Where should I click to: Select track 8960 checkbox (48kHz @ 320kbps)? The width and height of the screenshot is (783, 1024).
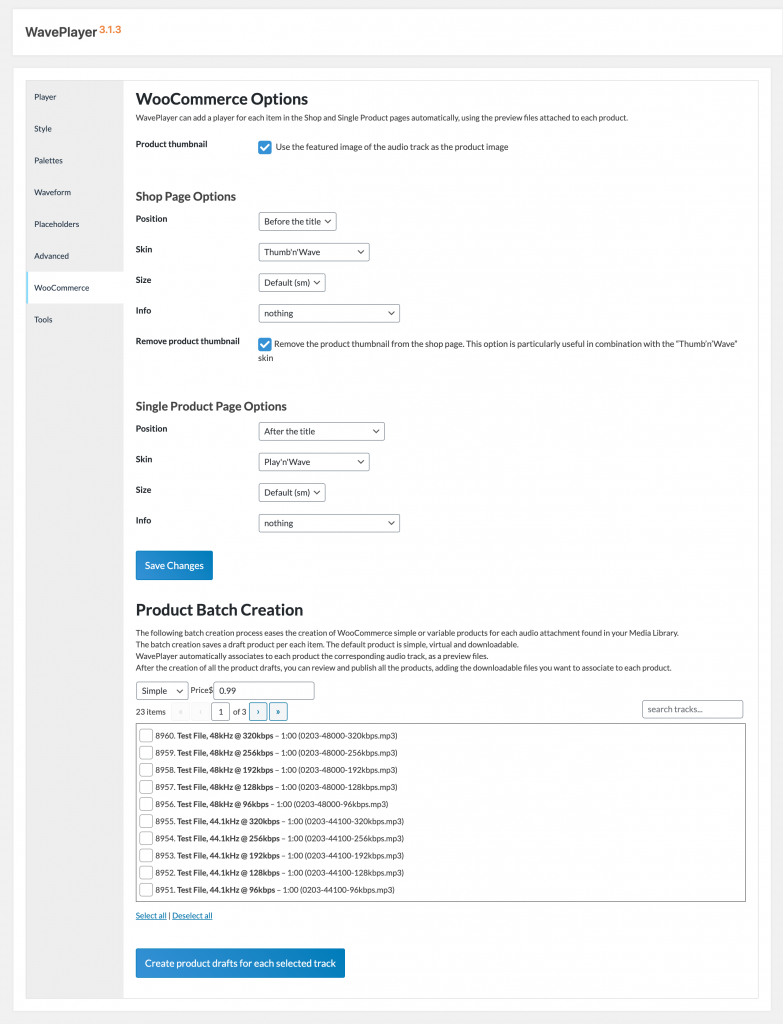coord(146,736)
